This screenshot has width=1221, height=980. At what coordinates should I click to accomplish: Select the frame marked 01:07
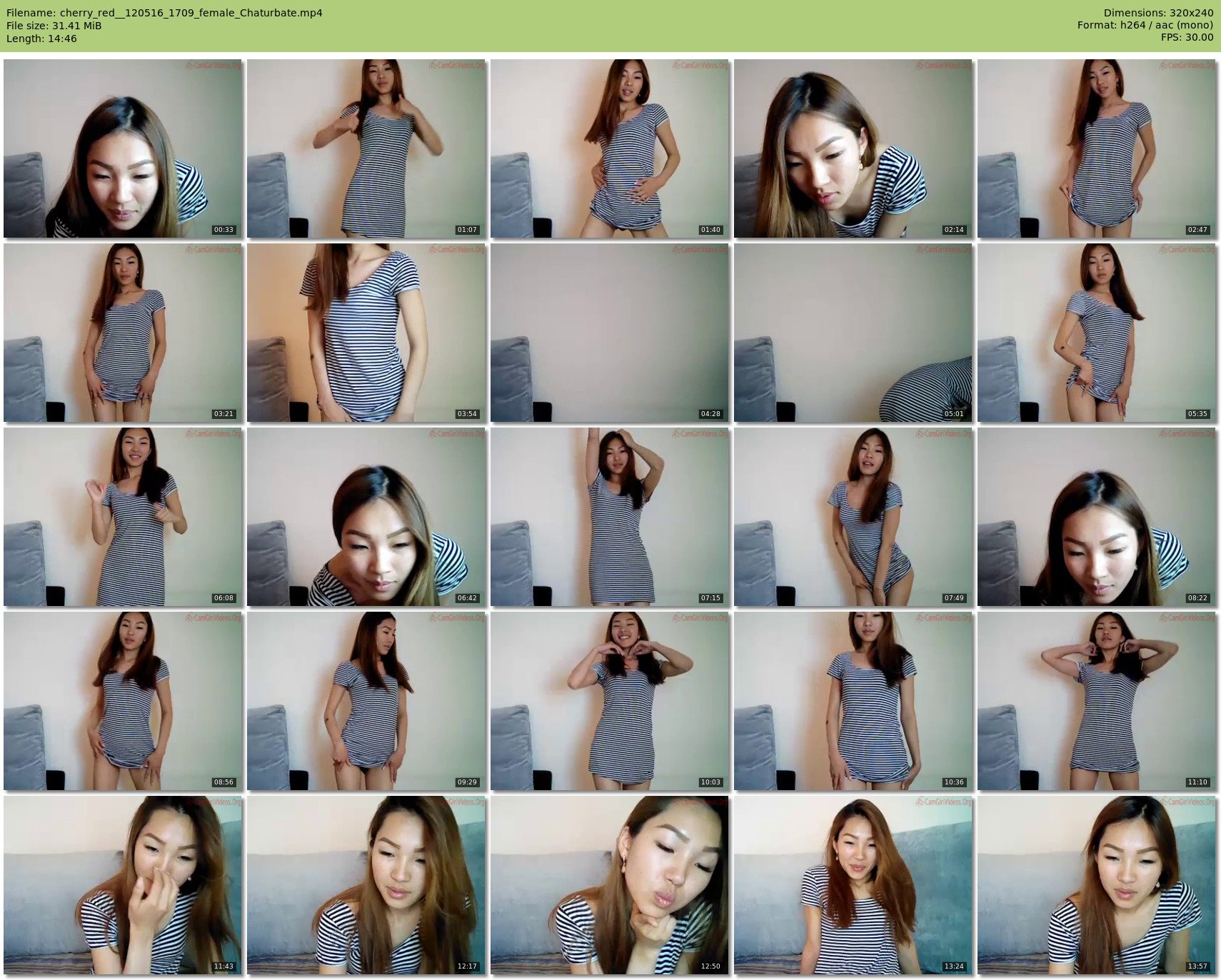[x=366, y=148]
